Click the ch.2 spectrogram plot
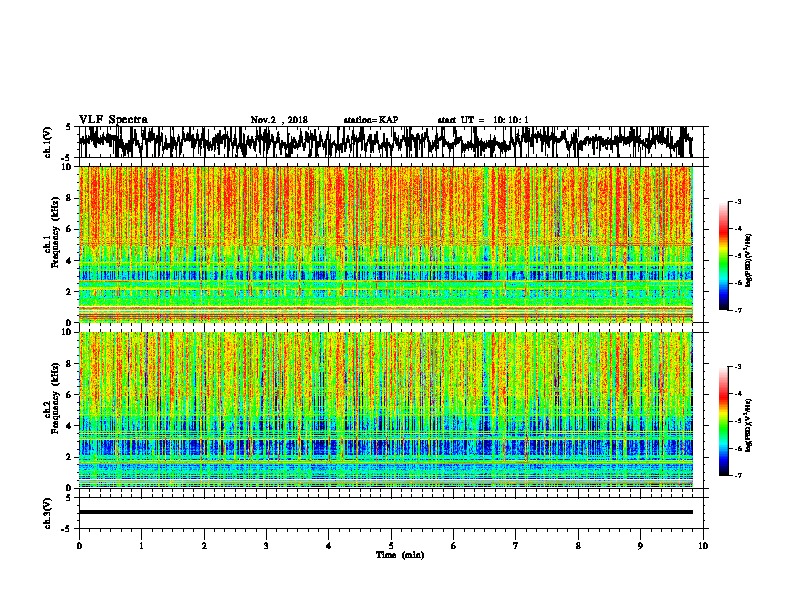Viewport: 792px width, 612px height. pyautogui.click(x=386, y=410)
